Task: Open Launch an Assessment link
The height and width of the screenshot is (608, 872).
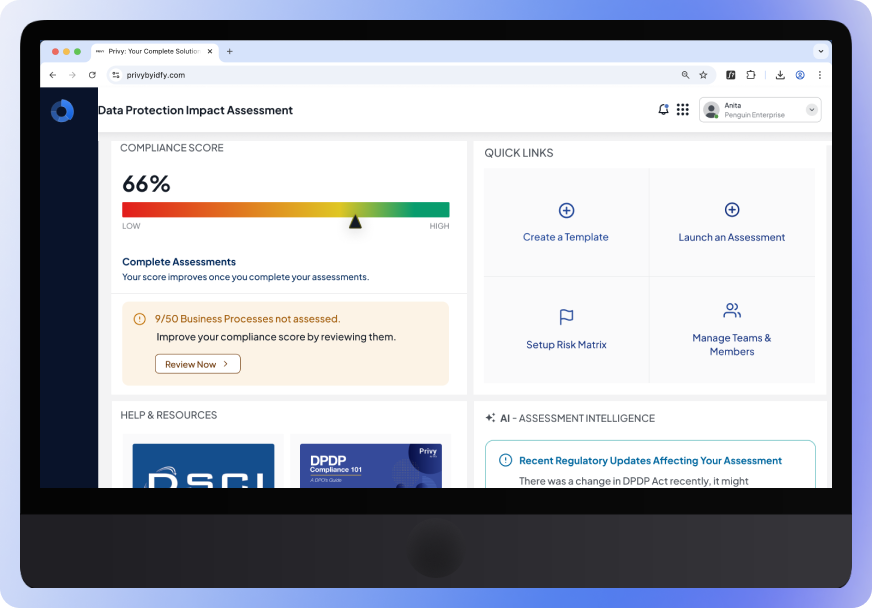Action: coord(731,238)
